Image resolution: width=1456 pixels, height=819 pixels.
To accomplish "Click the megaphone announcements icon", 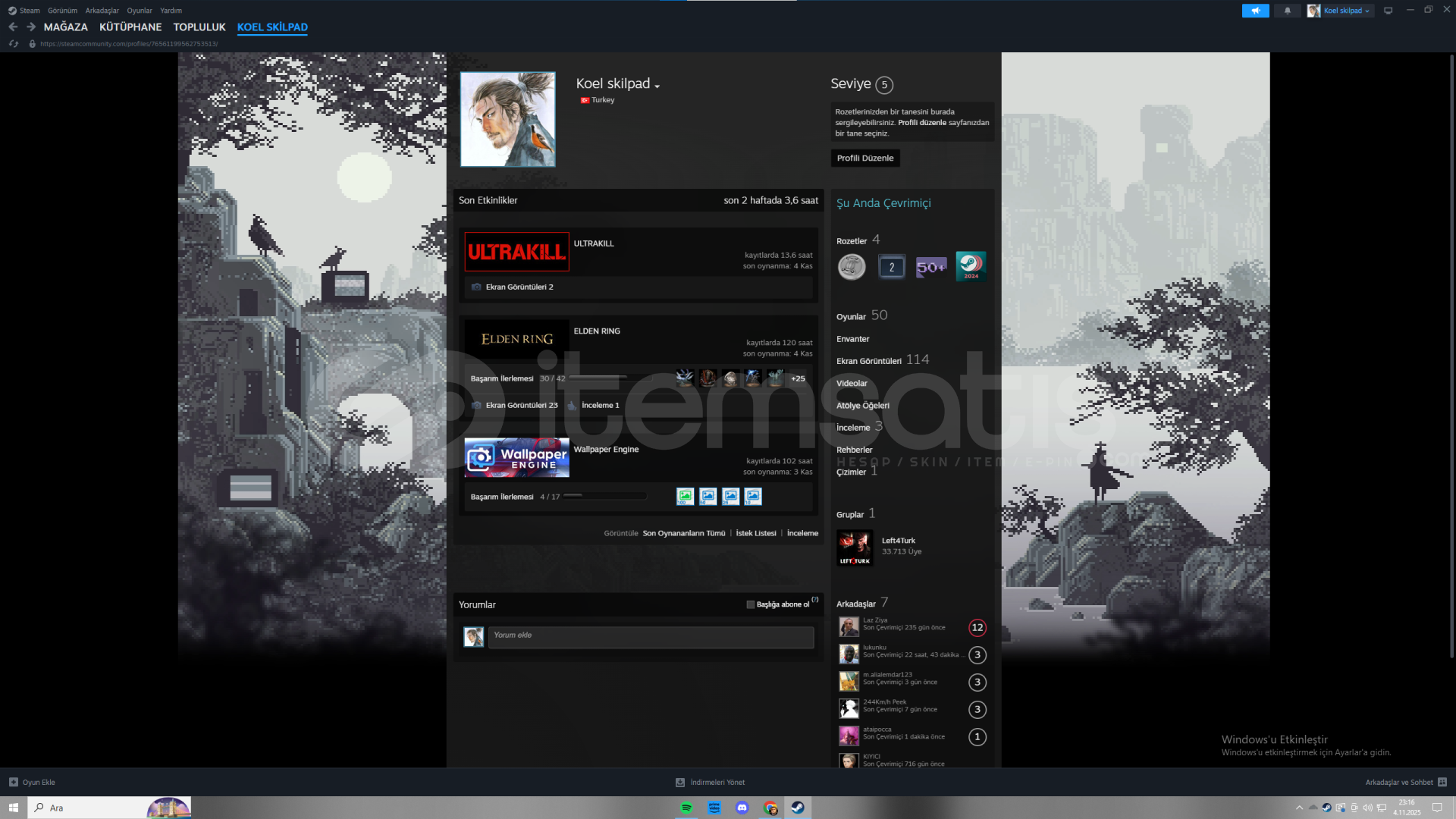I will pyautogui.click(x=1255, y=11).
